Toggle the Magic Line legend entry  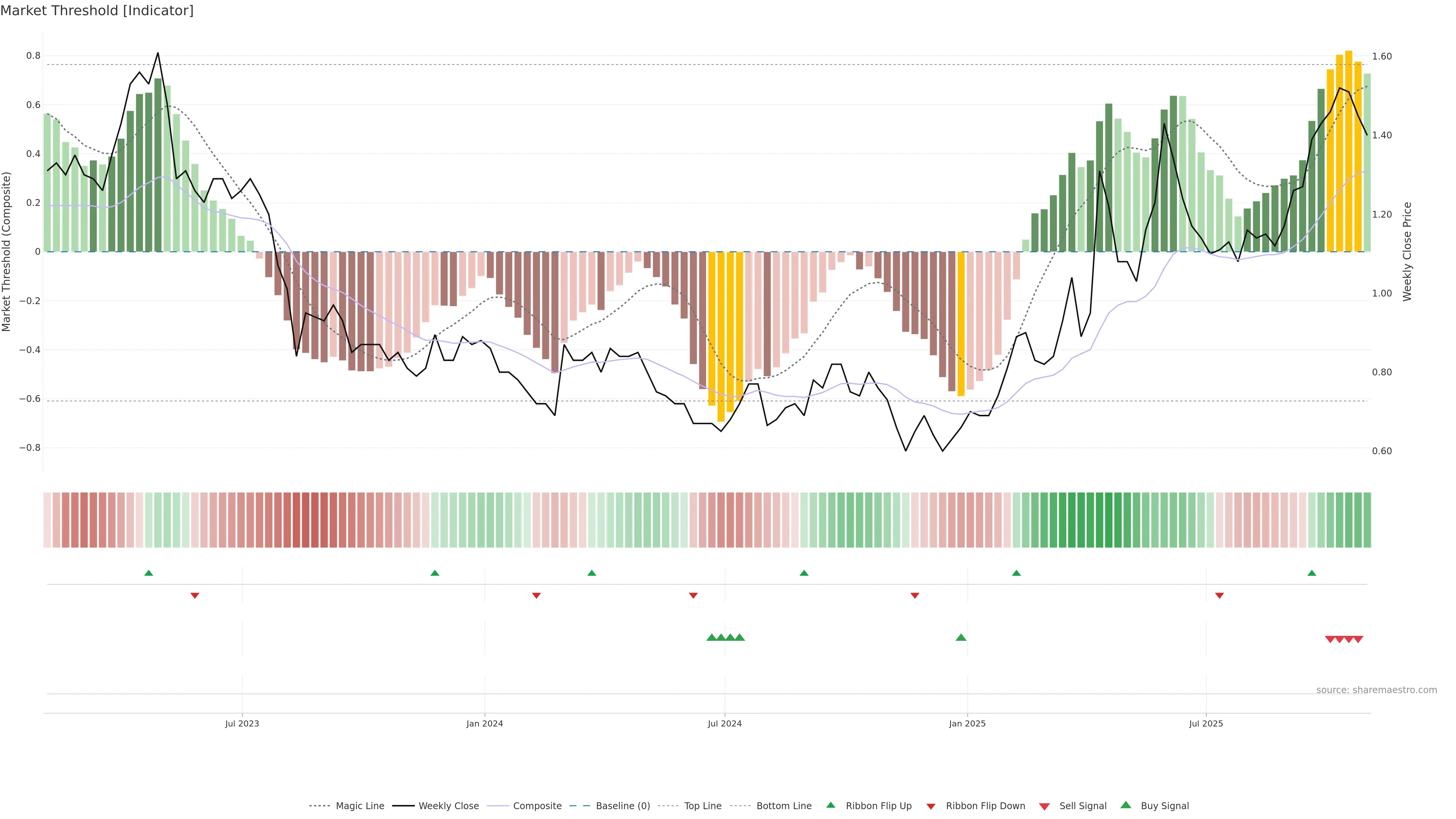pyautogui.click(x=359, y=806)
